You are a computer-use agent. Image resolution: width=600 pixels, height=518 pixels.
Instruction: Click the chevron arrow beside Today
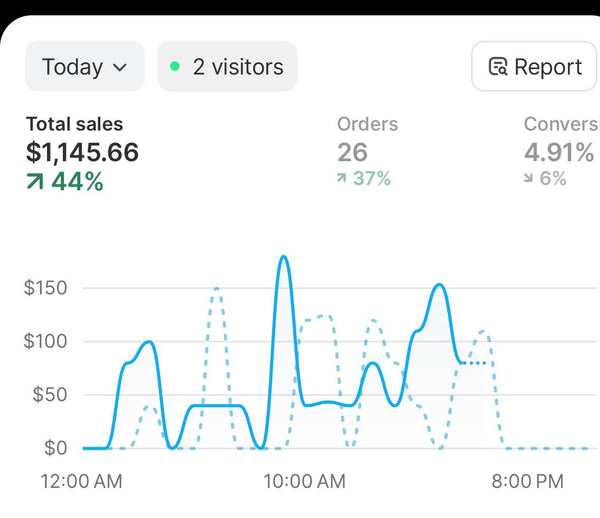coord(120,68)
